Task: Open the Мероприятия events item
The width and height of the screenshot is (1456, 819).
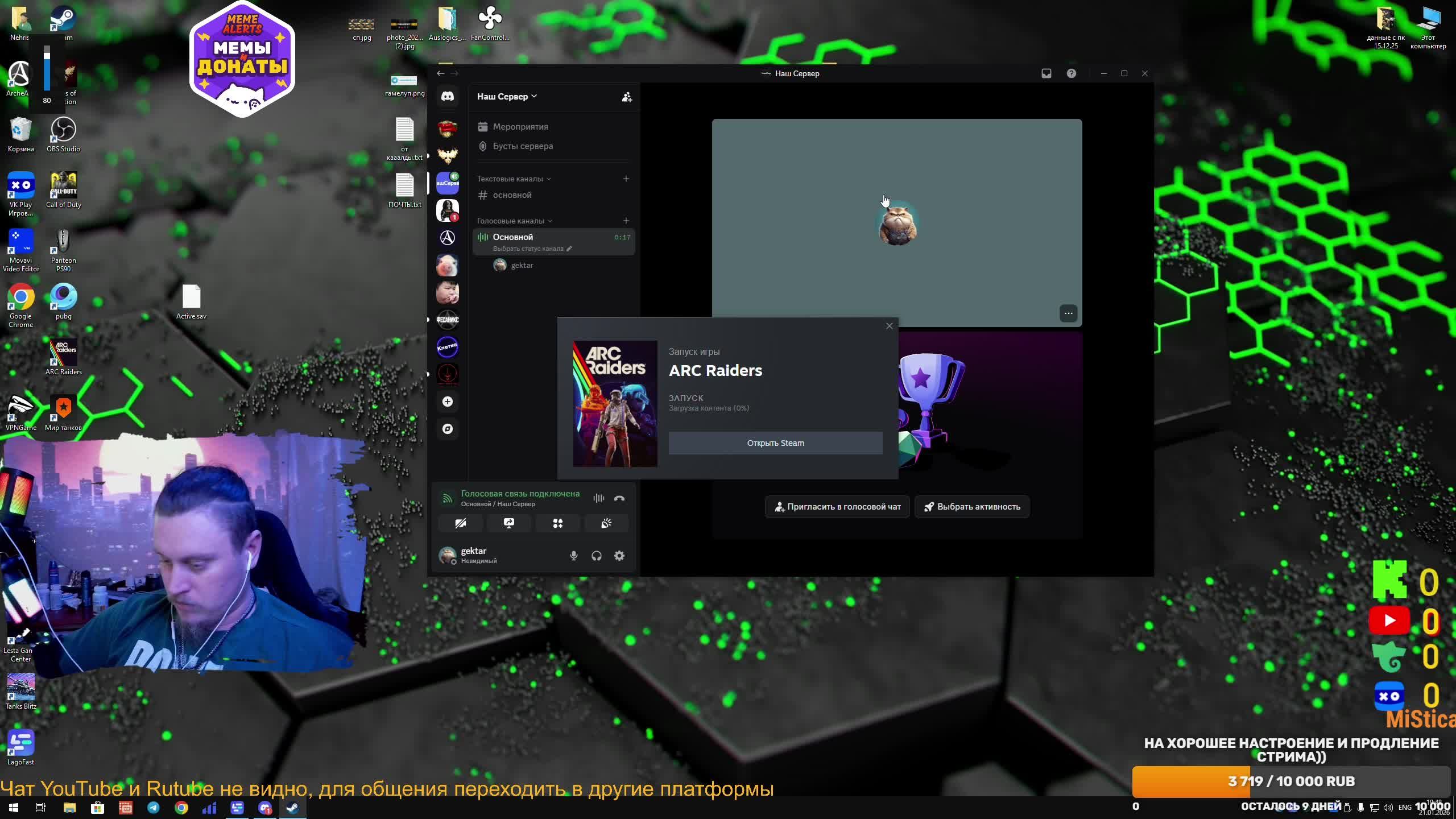Action: pos(520,127)
